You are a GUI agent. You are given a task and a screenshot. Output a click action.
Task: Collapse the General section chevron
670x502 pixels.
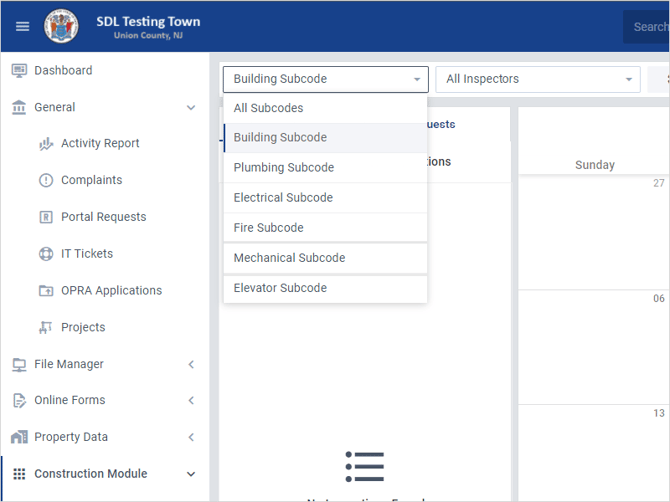(x=191, y=108)
